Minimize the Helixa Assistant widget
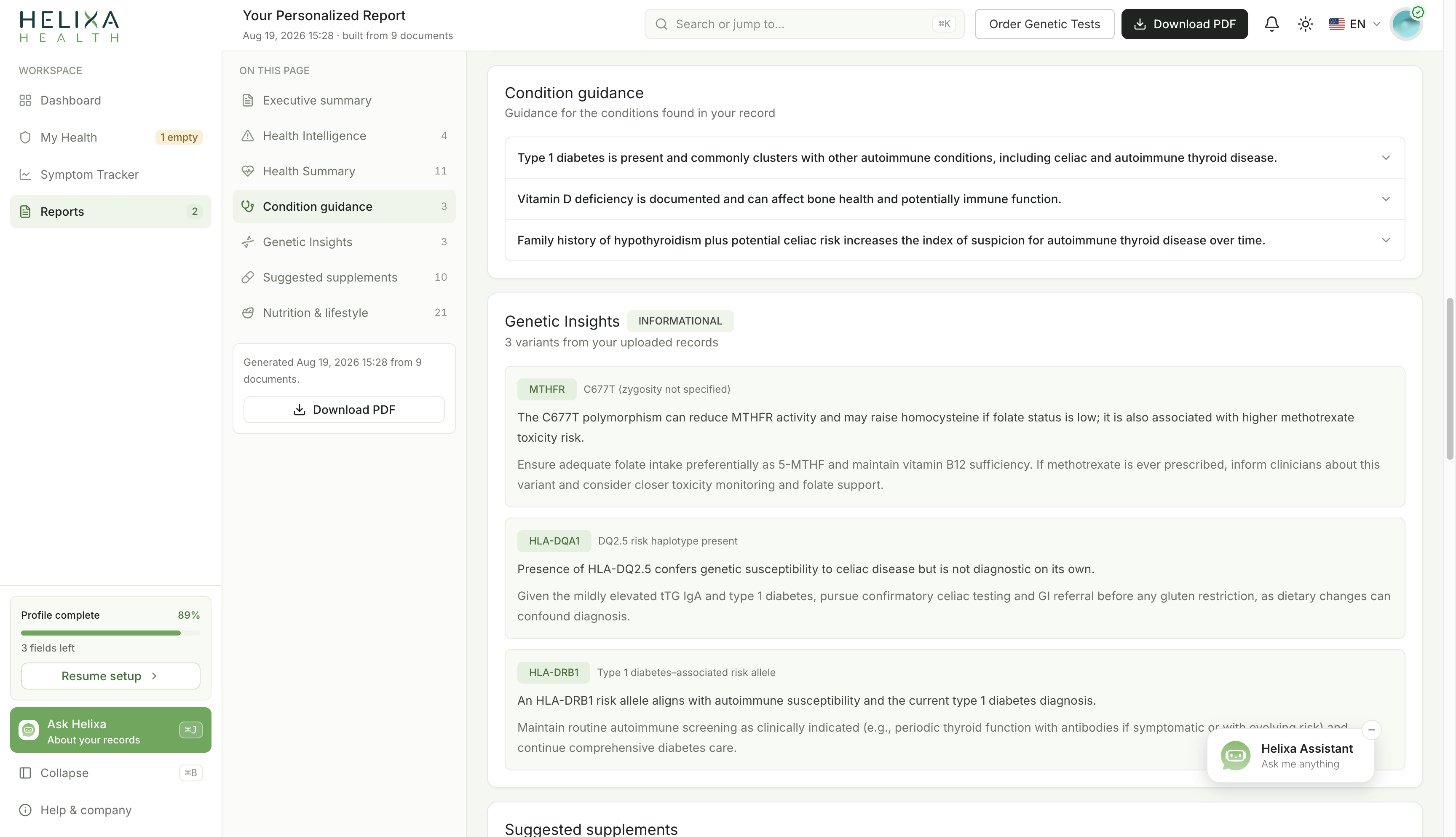 [x=1372, y=730]
